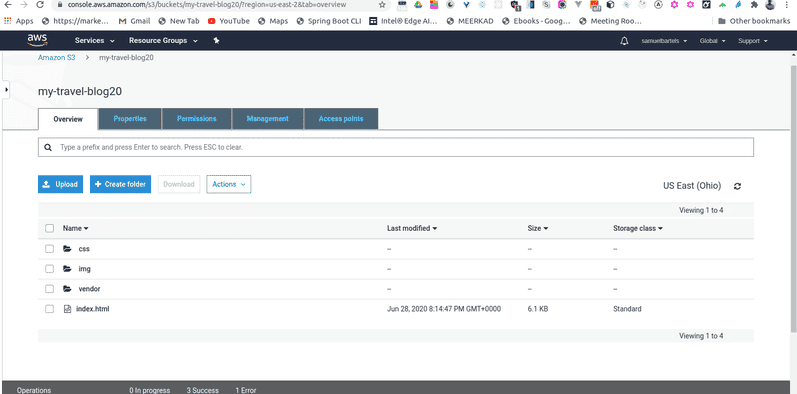Viewport: 797px width, 394px height.
Task: Reload the browser page
Action: coord(40,5)
